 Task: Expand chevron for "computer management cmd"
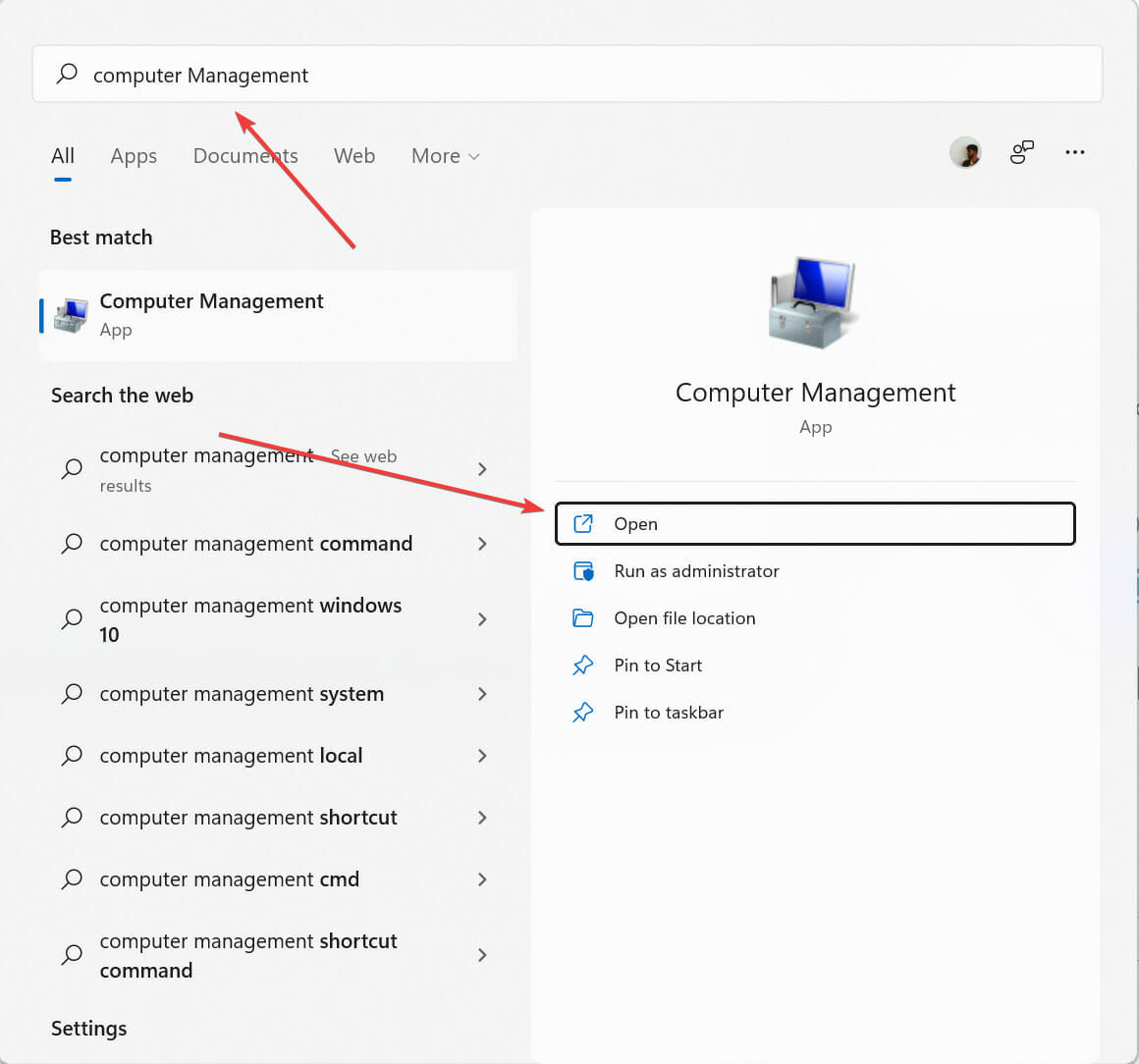click(482, 879)
